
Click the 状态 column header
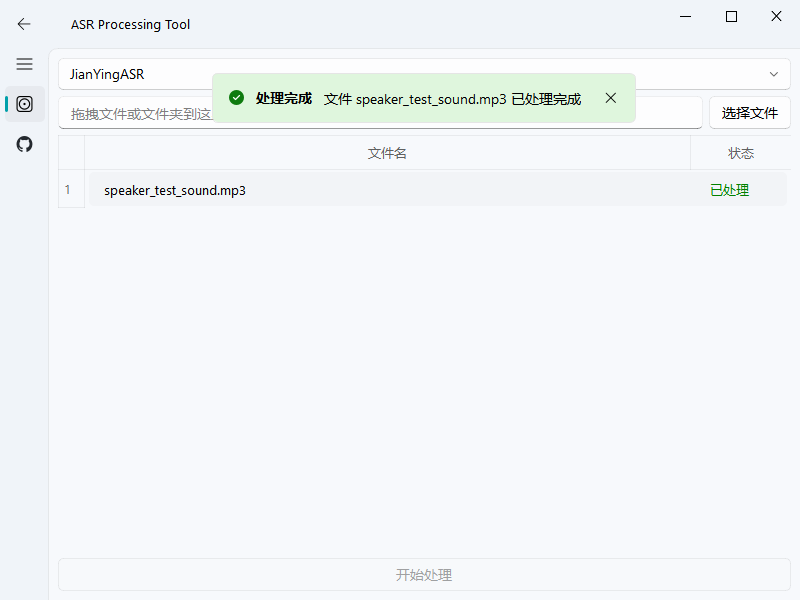741,152
